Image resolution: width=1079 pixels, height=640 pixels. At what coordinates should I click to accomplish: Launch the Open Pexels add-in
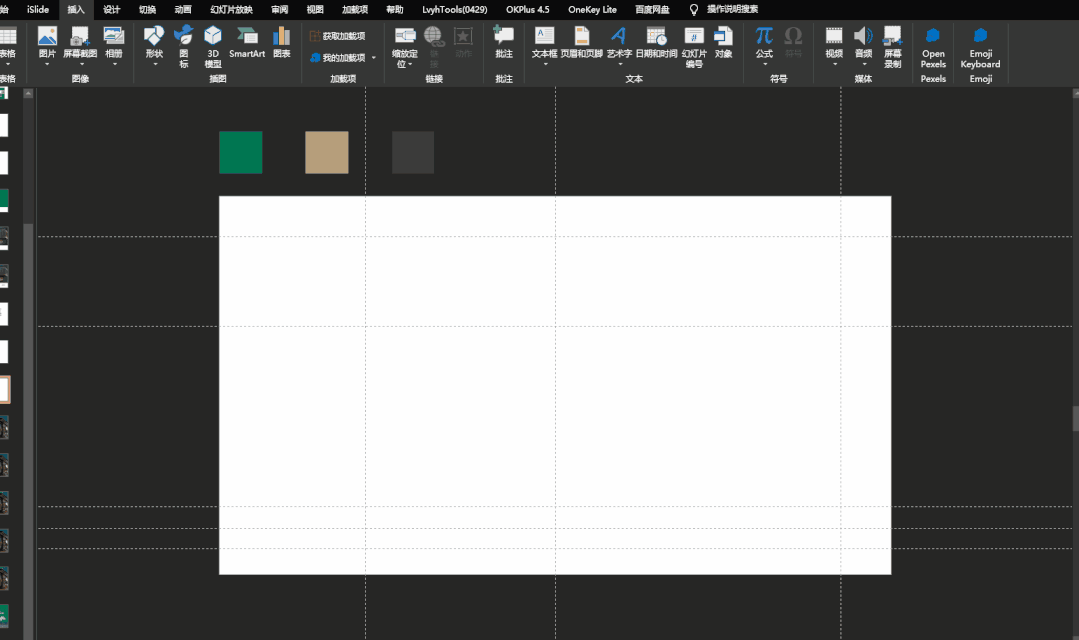[933, 46]
